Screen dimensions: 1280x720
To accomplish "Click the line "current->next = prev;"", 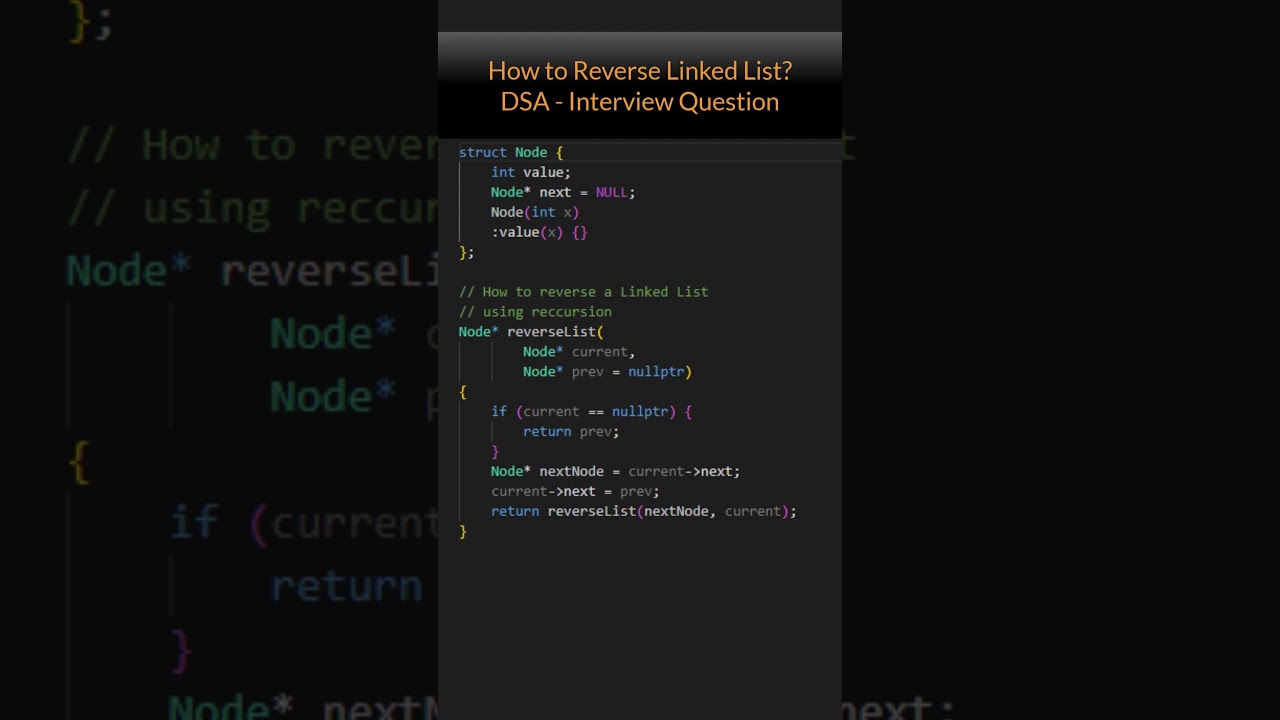I will 575,492.
